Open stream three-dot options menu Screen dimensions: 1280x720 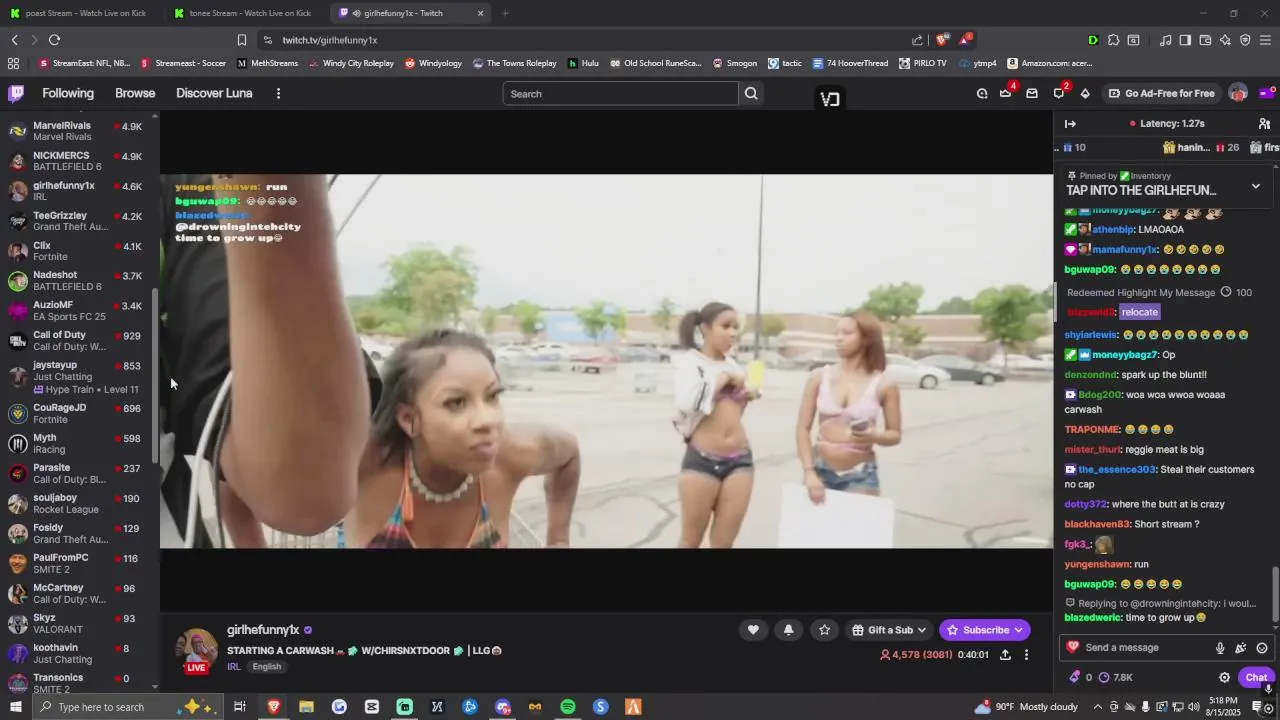click(1025, 655)
